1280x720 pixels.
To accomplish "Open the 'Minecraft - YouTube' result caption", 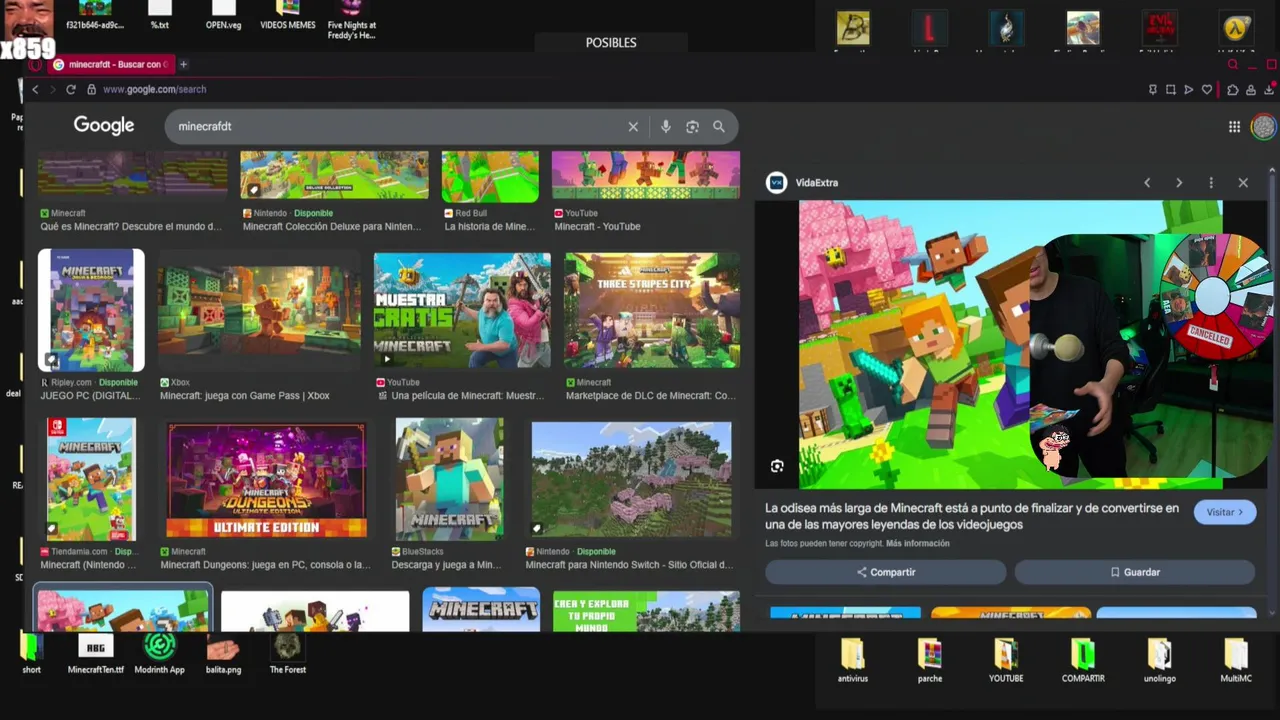I will [x=597, y=227].
